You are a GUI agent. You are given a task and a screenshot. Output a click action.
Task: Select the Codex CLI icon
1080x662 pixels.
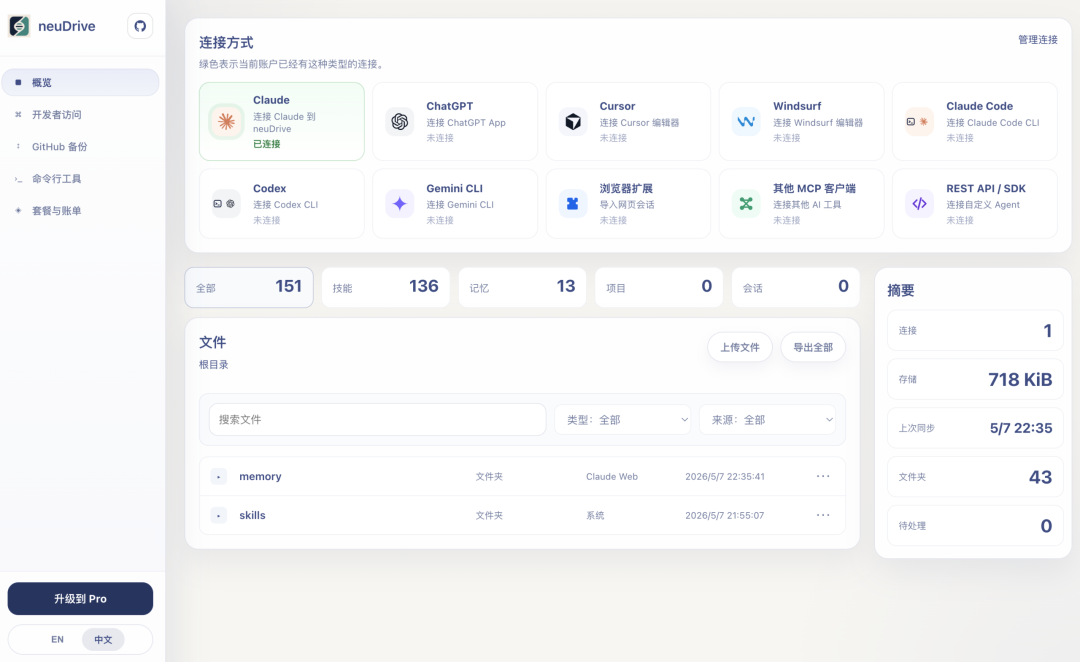pyautogui.click(x=227, y=204)
